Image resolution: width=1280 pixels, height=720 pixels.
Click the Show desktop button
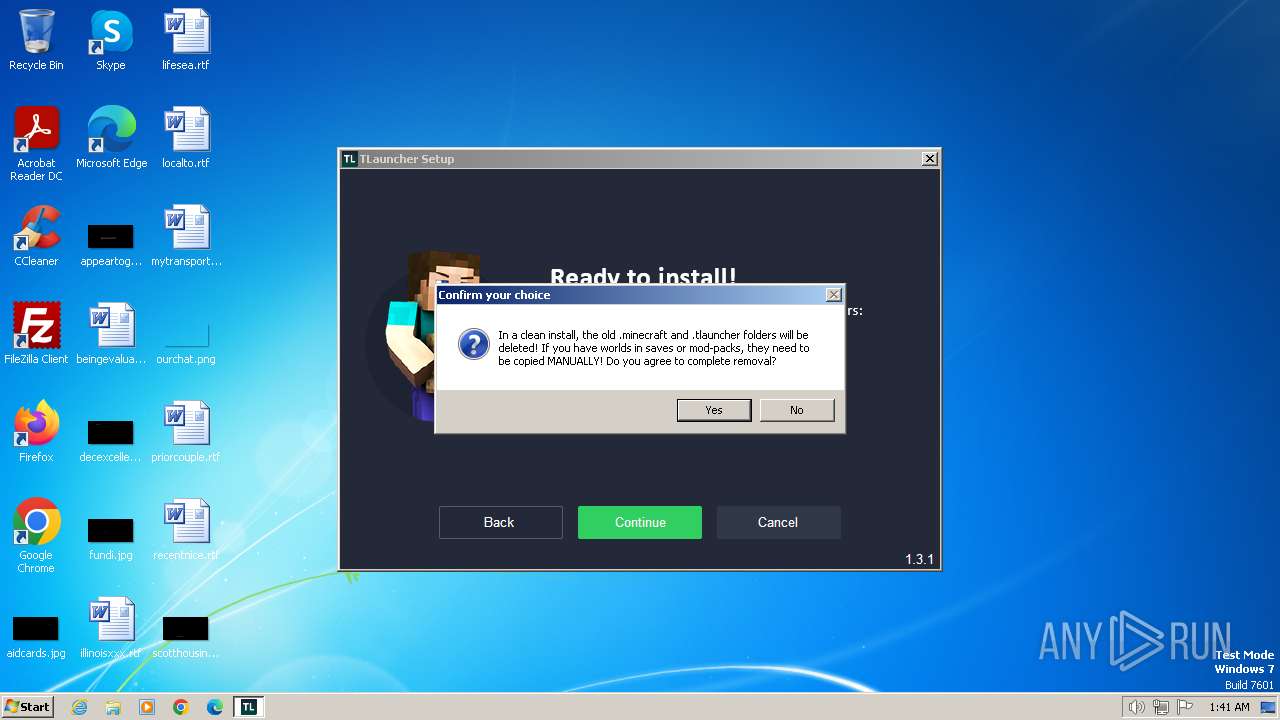coord(1268,707)
